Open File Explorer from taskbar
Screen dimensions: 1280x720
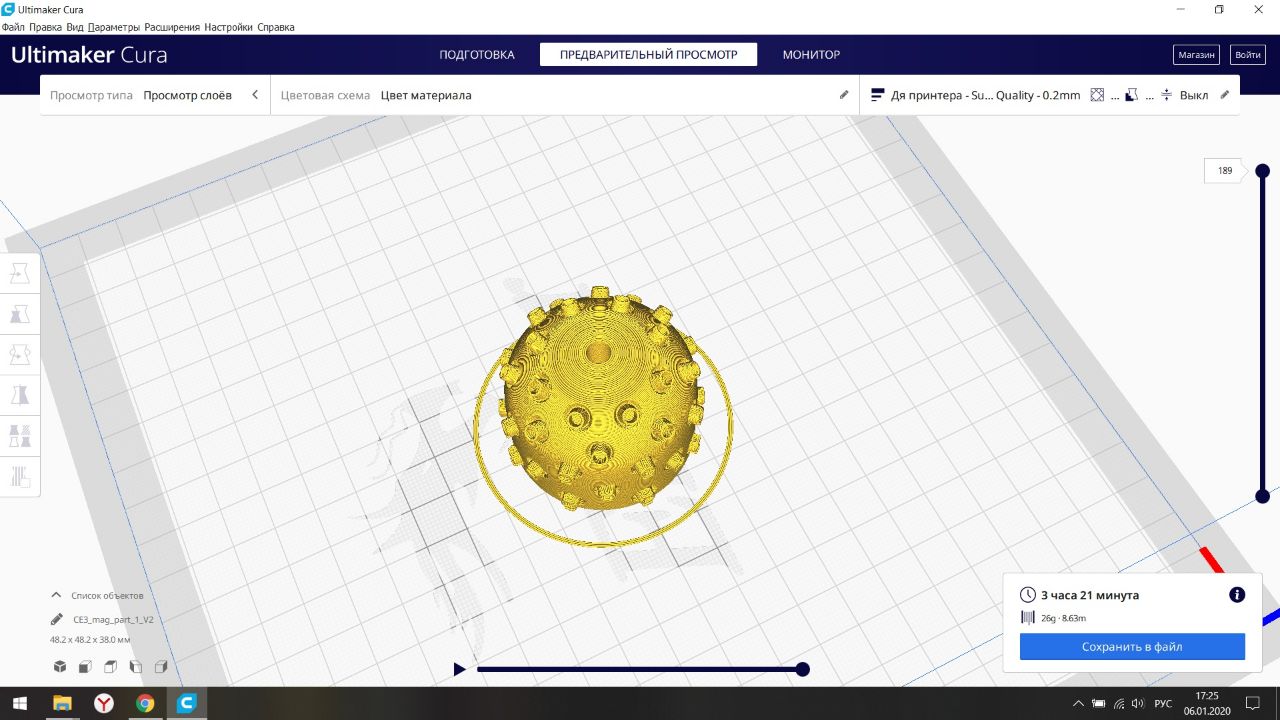[62, 703]
